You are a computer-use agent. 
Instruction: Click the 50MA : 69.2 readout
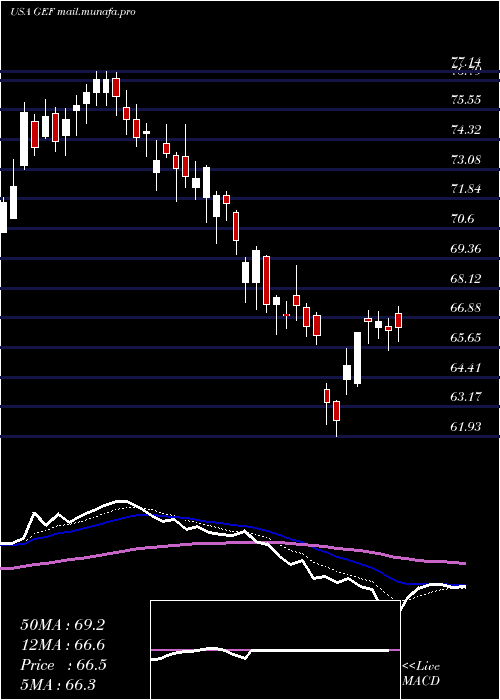pos(63,625)
